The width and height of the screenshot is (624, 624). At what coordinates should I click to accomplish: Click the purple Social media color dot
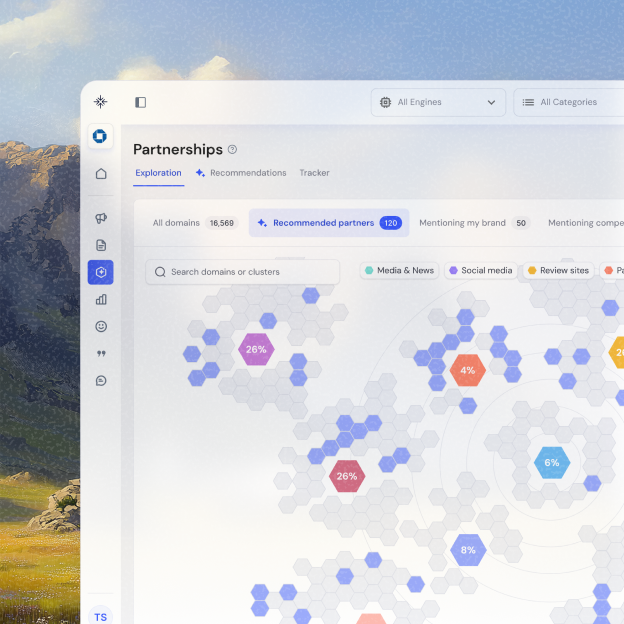click(453, 270)
